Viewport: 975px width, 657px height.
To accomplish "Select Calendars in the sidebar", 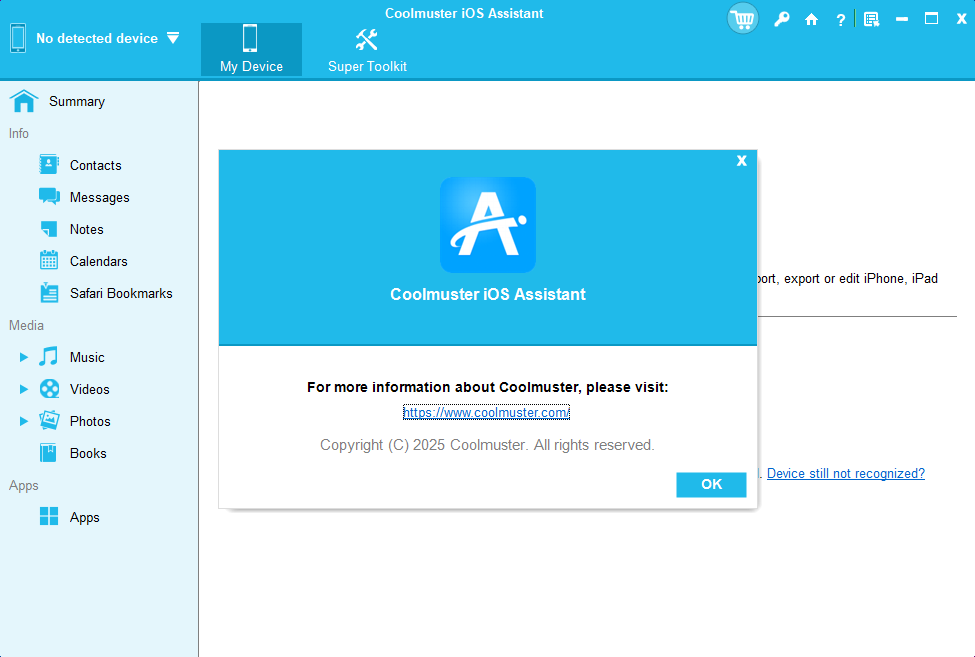I will 98,261.
